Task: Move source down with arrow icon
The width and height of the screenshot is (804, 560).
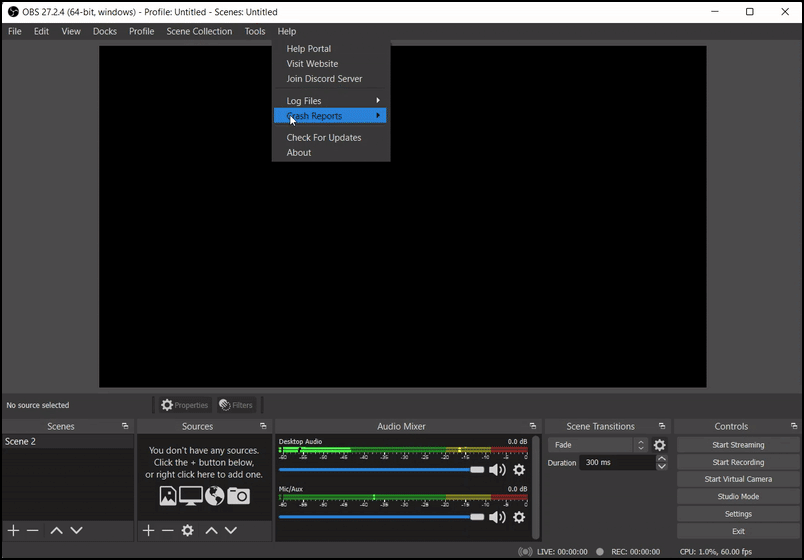Action: point(231,530)
